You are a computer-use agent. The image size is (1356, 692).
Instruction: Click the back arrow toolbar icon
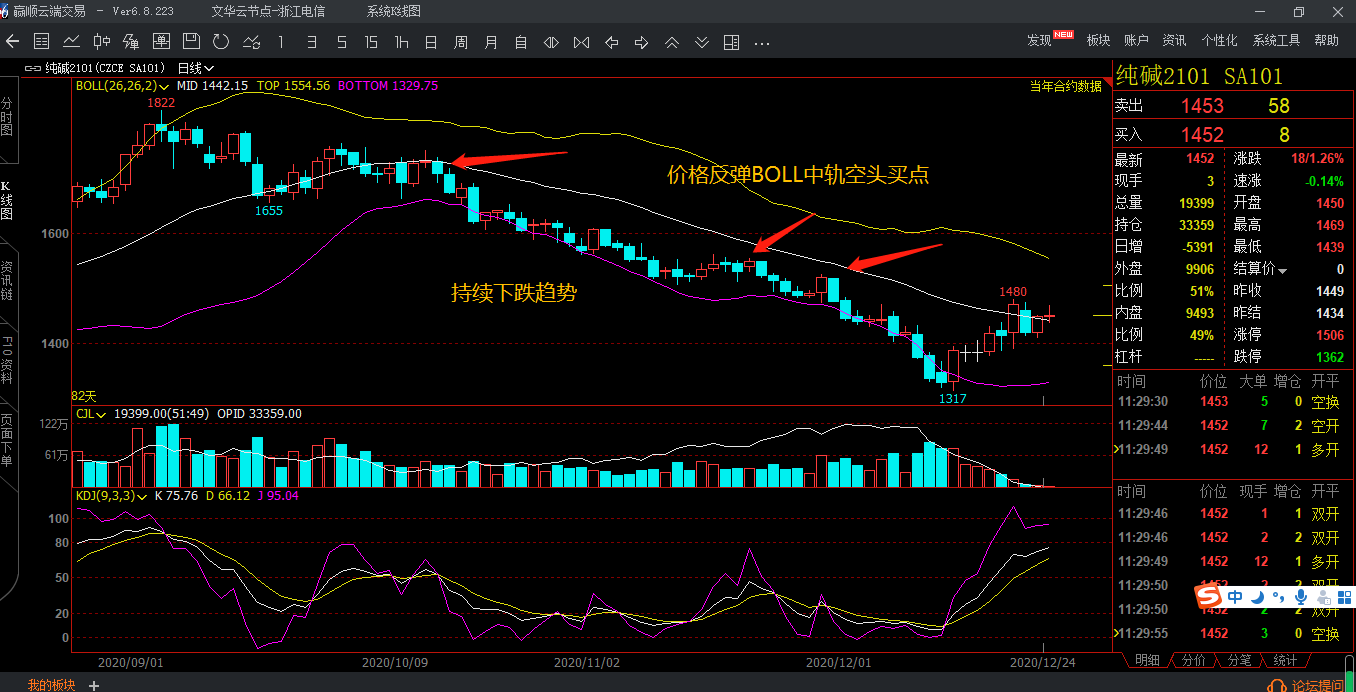click(x=13, y=42)
